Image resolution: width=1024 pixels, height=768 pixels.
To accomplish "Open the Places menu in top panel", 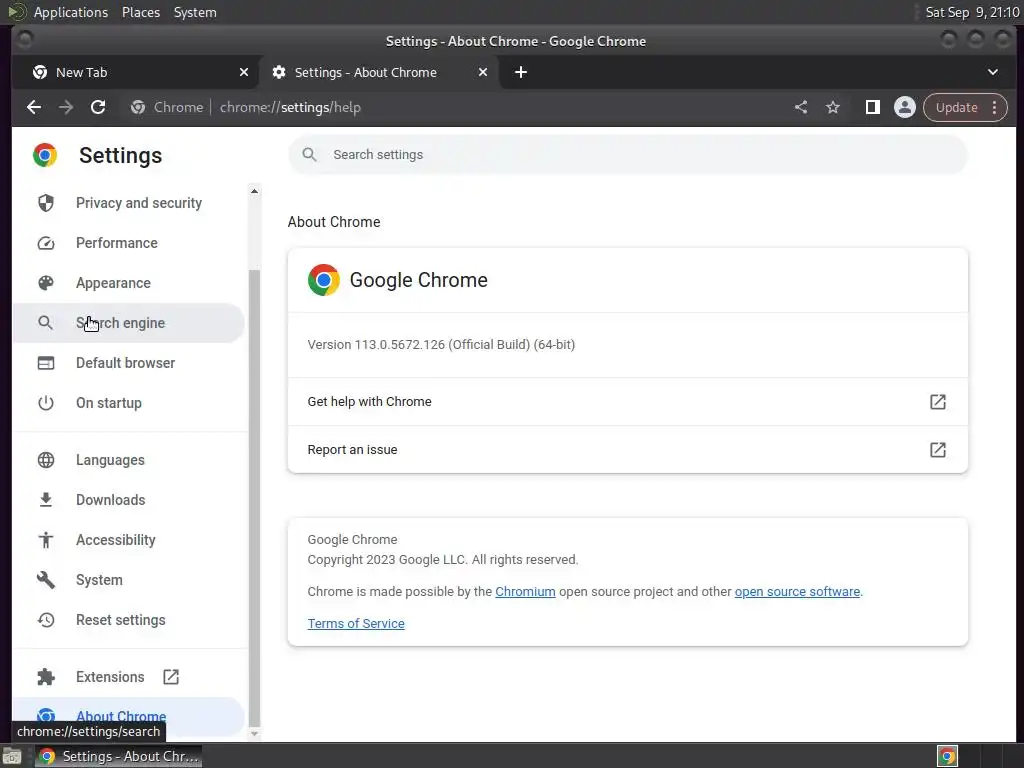I will click(x=141, y=12).
